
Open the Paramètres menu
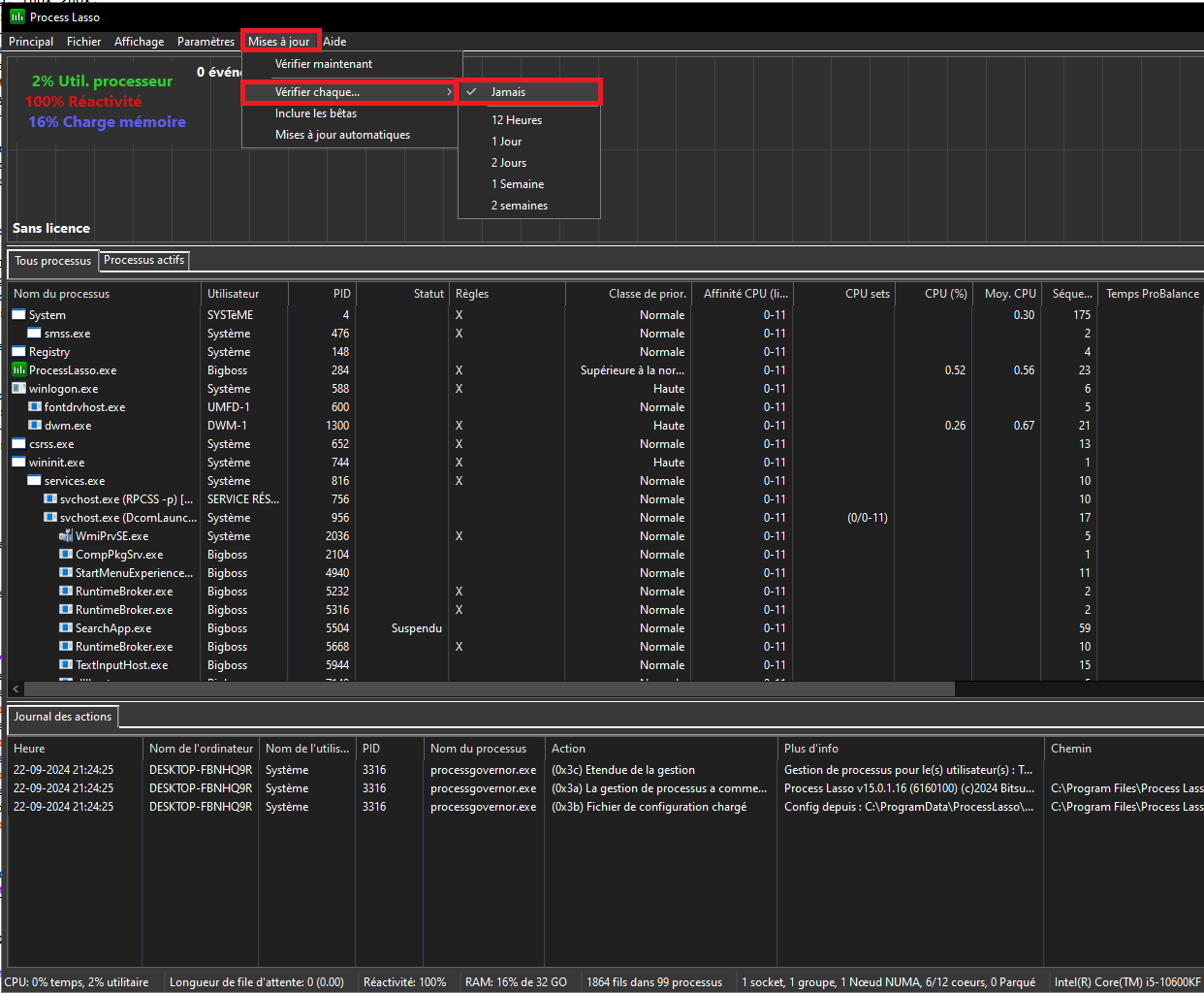206,42
